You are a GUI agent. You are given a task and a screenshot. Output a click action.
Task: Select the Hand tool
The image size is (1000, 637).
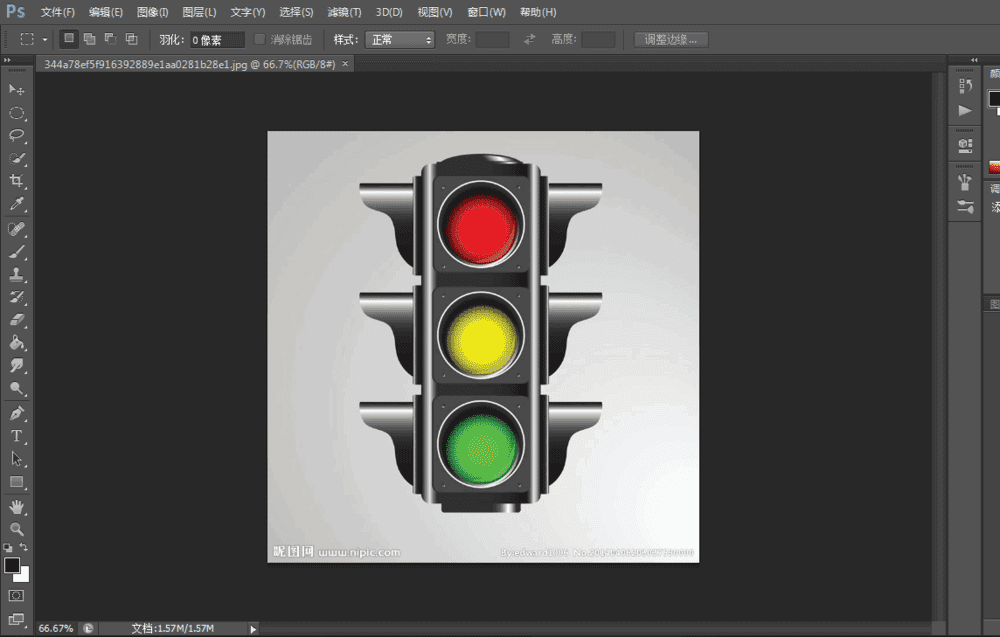pos(17,507)
